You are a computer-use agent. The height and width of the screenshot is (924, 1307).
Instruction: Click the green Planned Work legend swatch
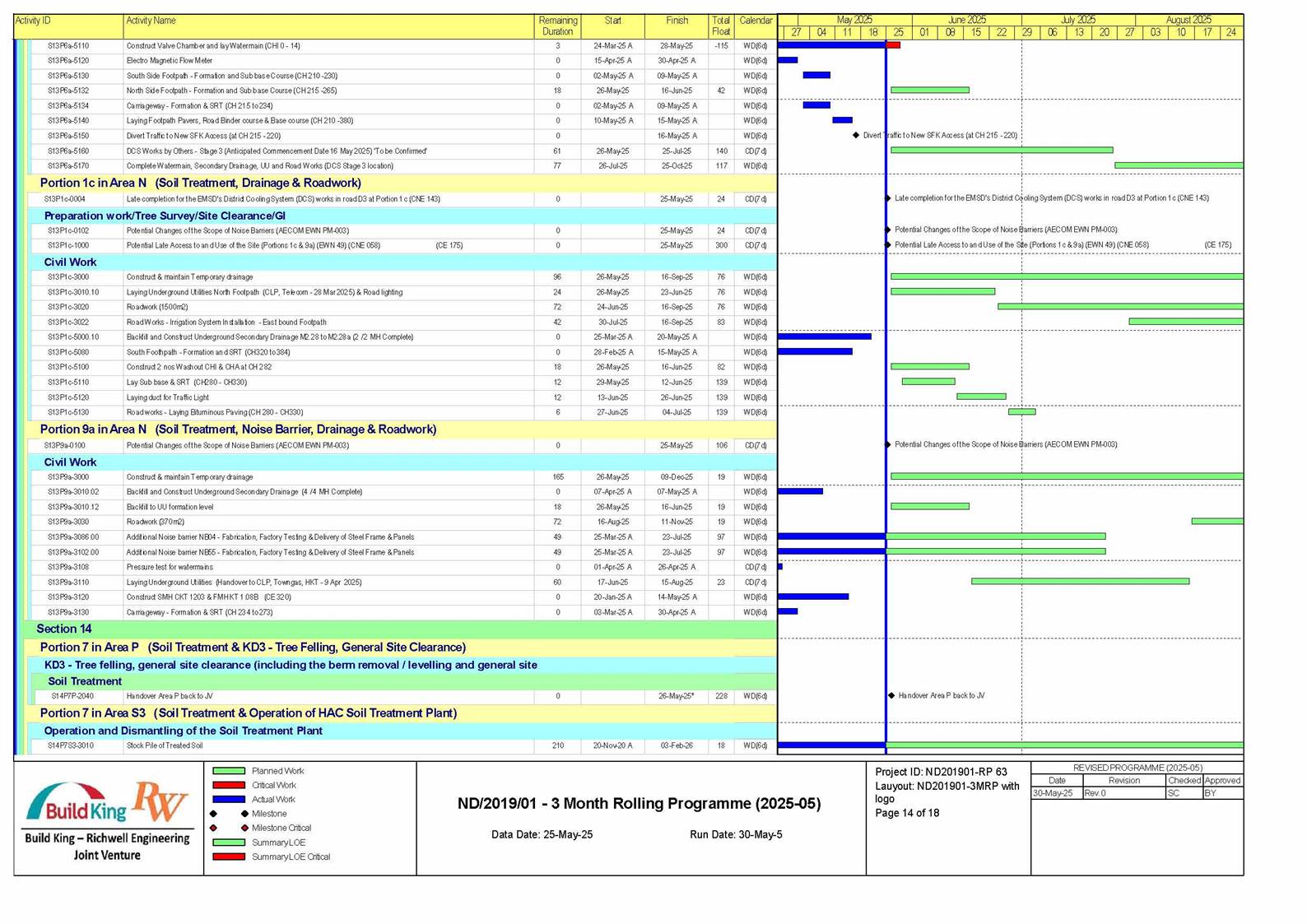(229, 771)
